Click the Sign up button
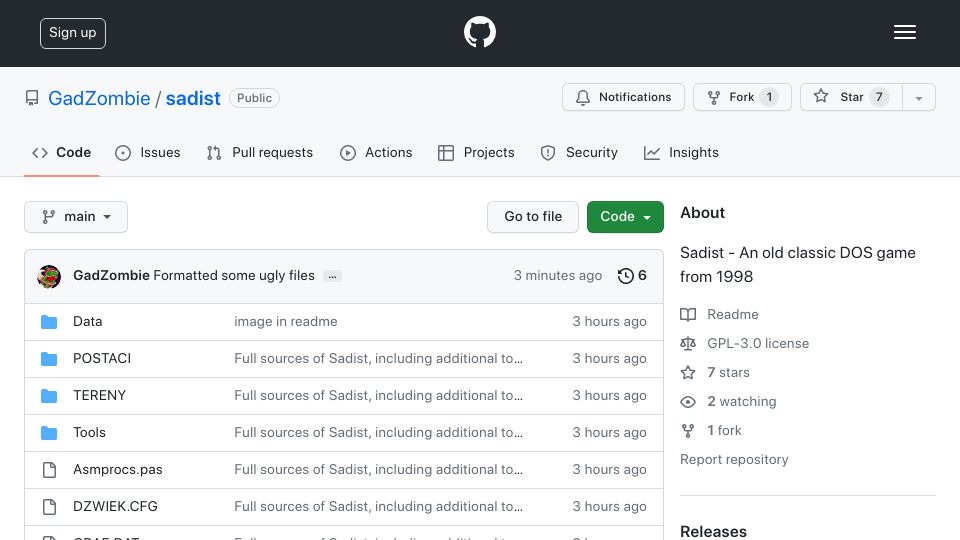 click(73, 33)
